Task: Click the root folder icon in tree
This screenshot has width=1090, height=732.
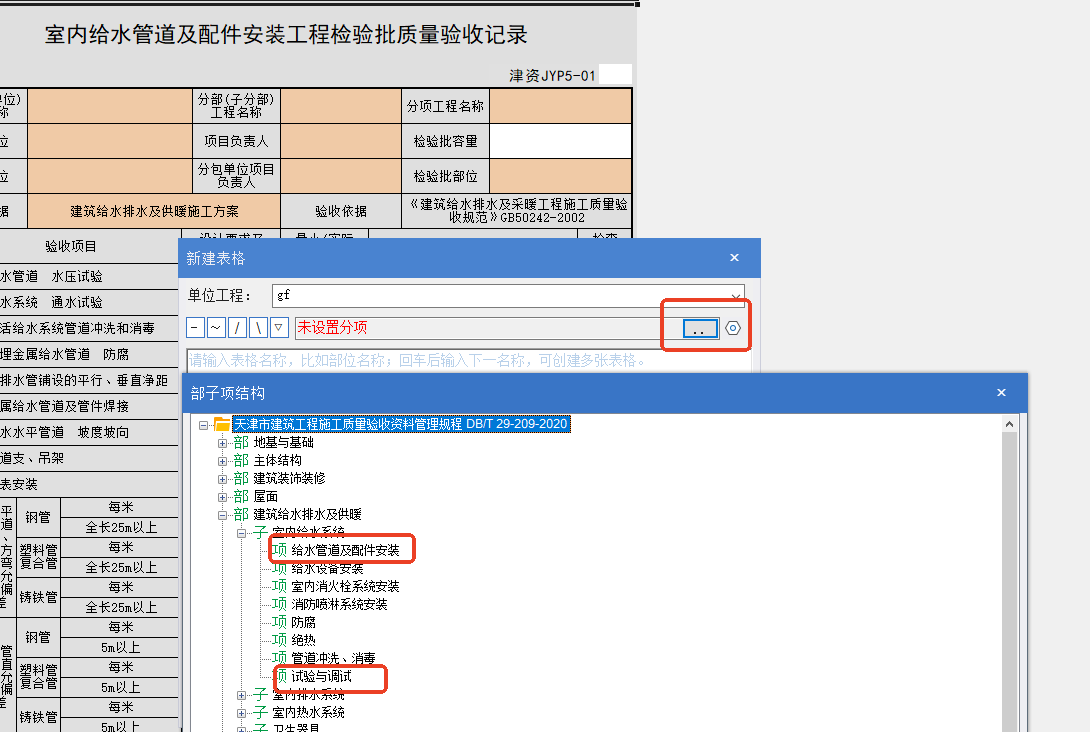Action: click(x=222, y=424)
